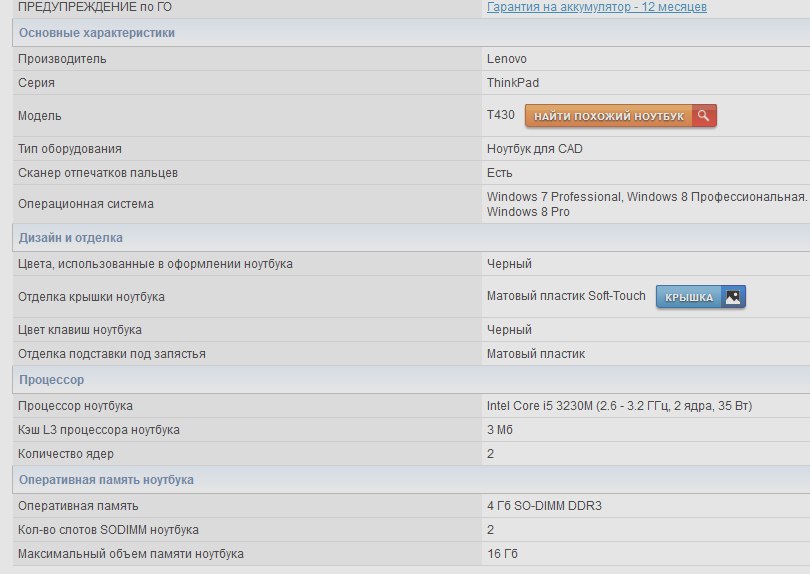Viewport: 810px width, 574px height.
Task: Click the 'Модель' row label
Action: pyautogui.click(x=39, y=116)
